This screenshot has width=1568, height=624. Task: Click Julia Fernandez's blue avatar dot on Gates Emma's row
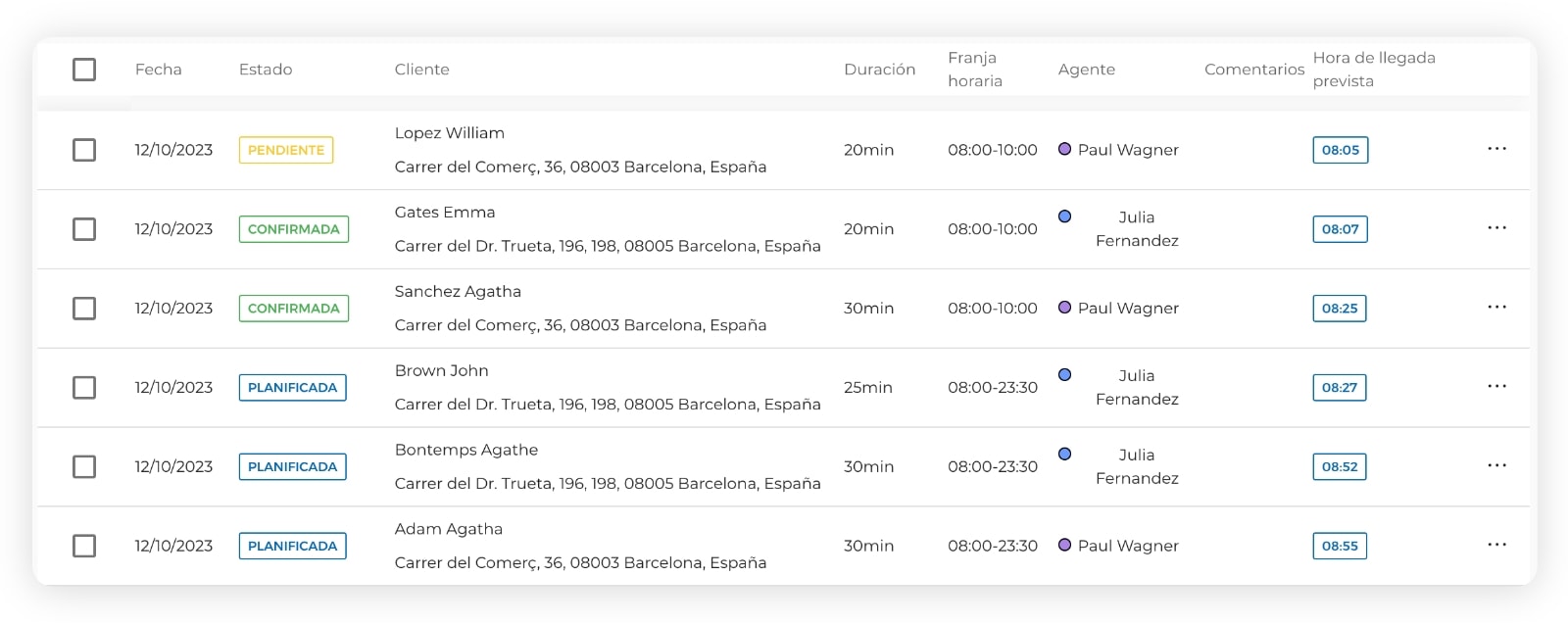(1064, 217)
